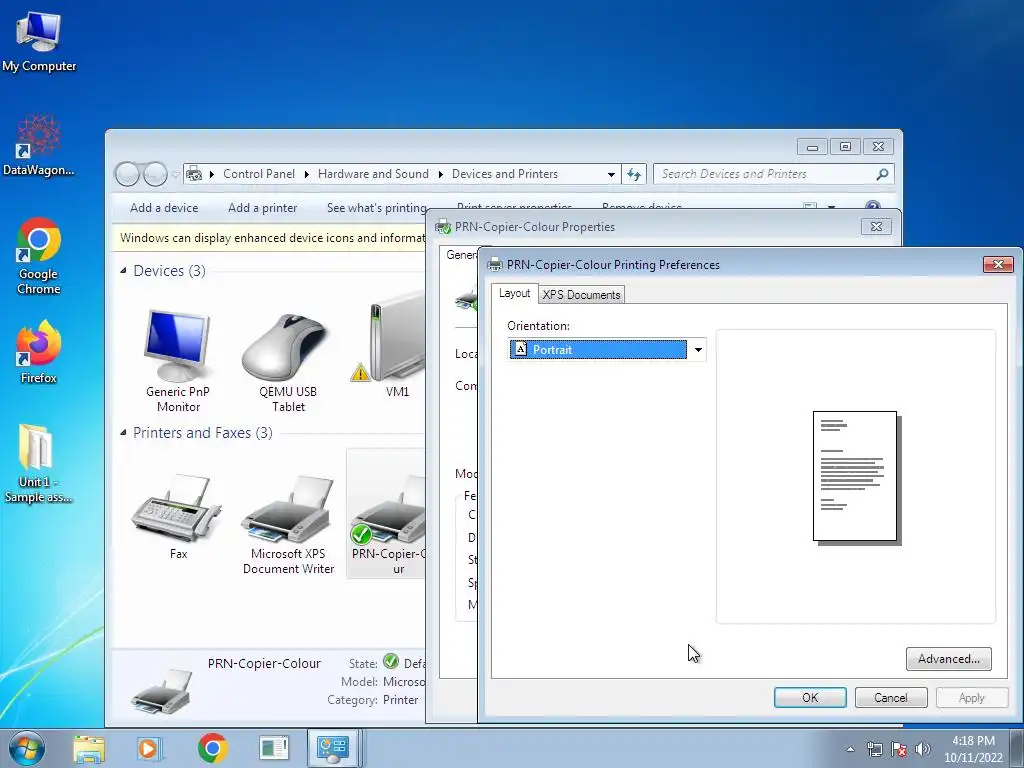Collapse the Printers and Faxes (3) group
The image size is (1024, 768).
click(x=123, y=432)
